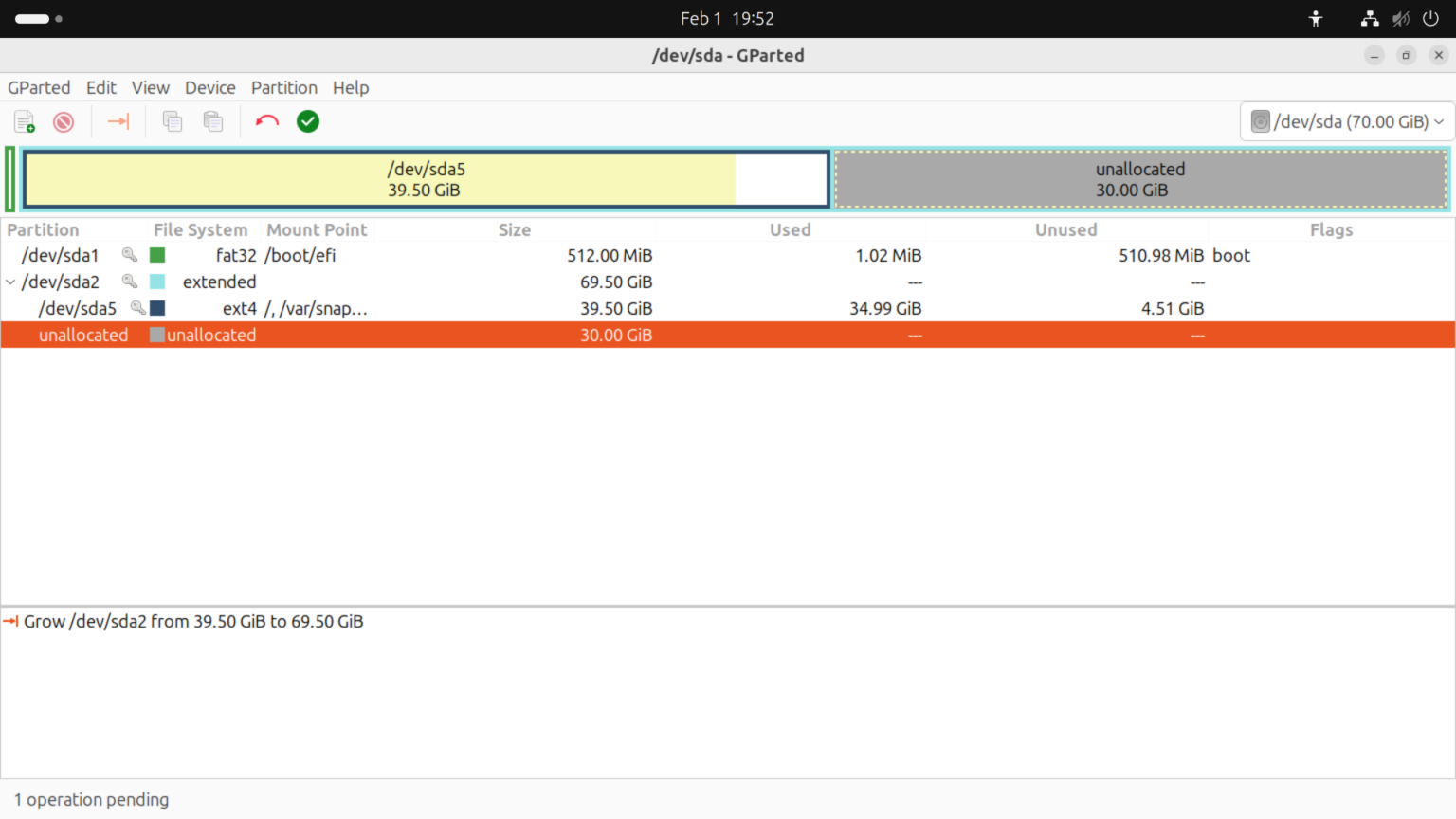Viewport: 1456px width, 819px height.
Task: Click the key icon beside /dev/sda5
Action: (x=138, y=308)
